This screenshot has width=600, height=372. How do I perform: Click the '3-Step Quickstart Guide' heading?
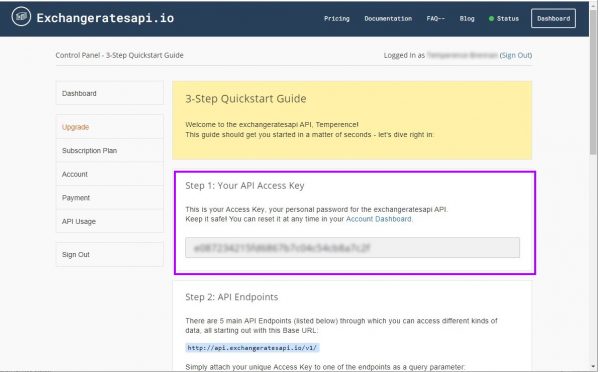tap(246, 99)
